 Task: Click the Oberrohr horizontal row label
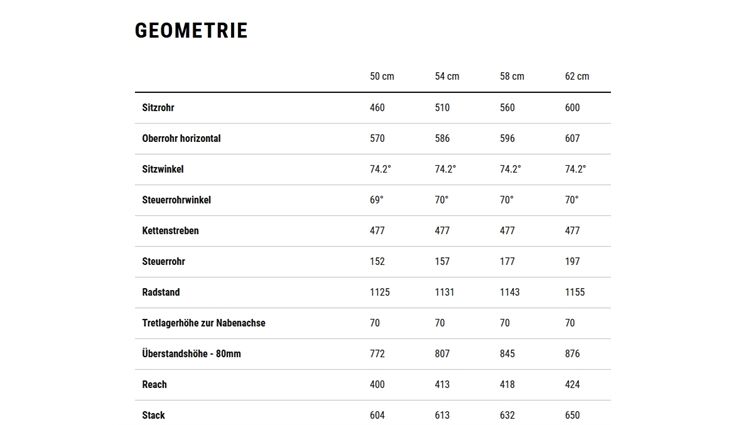pos(181,138)
